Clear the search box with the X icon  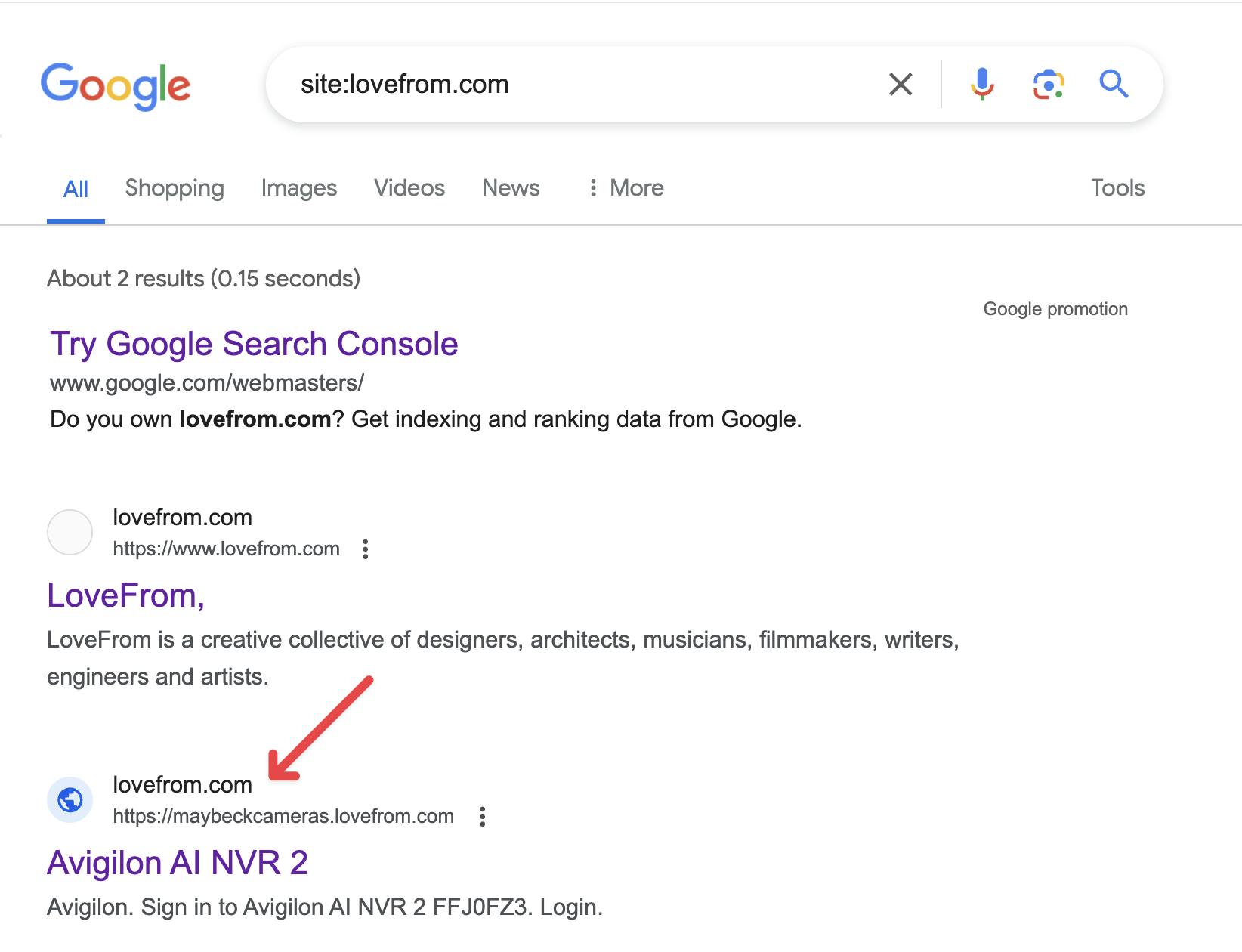pos(901,84)
